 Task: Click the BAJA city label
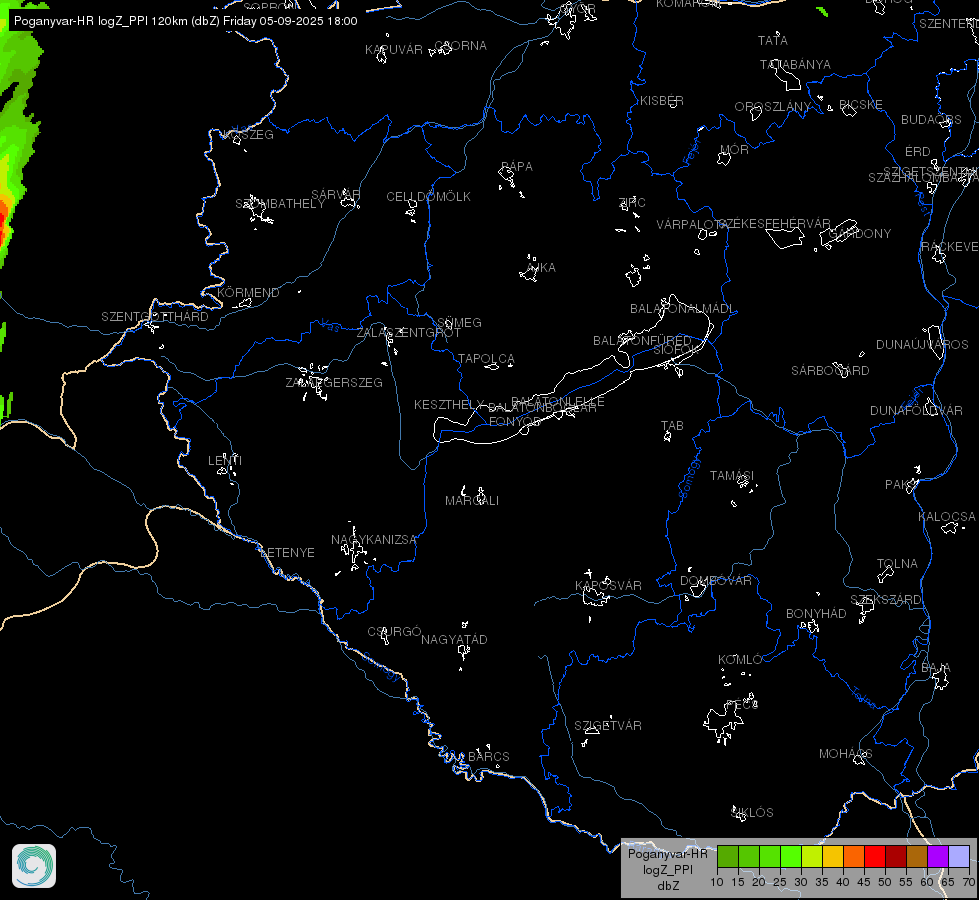tap(936, 669)
